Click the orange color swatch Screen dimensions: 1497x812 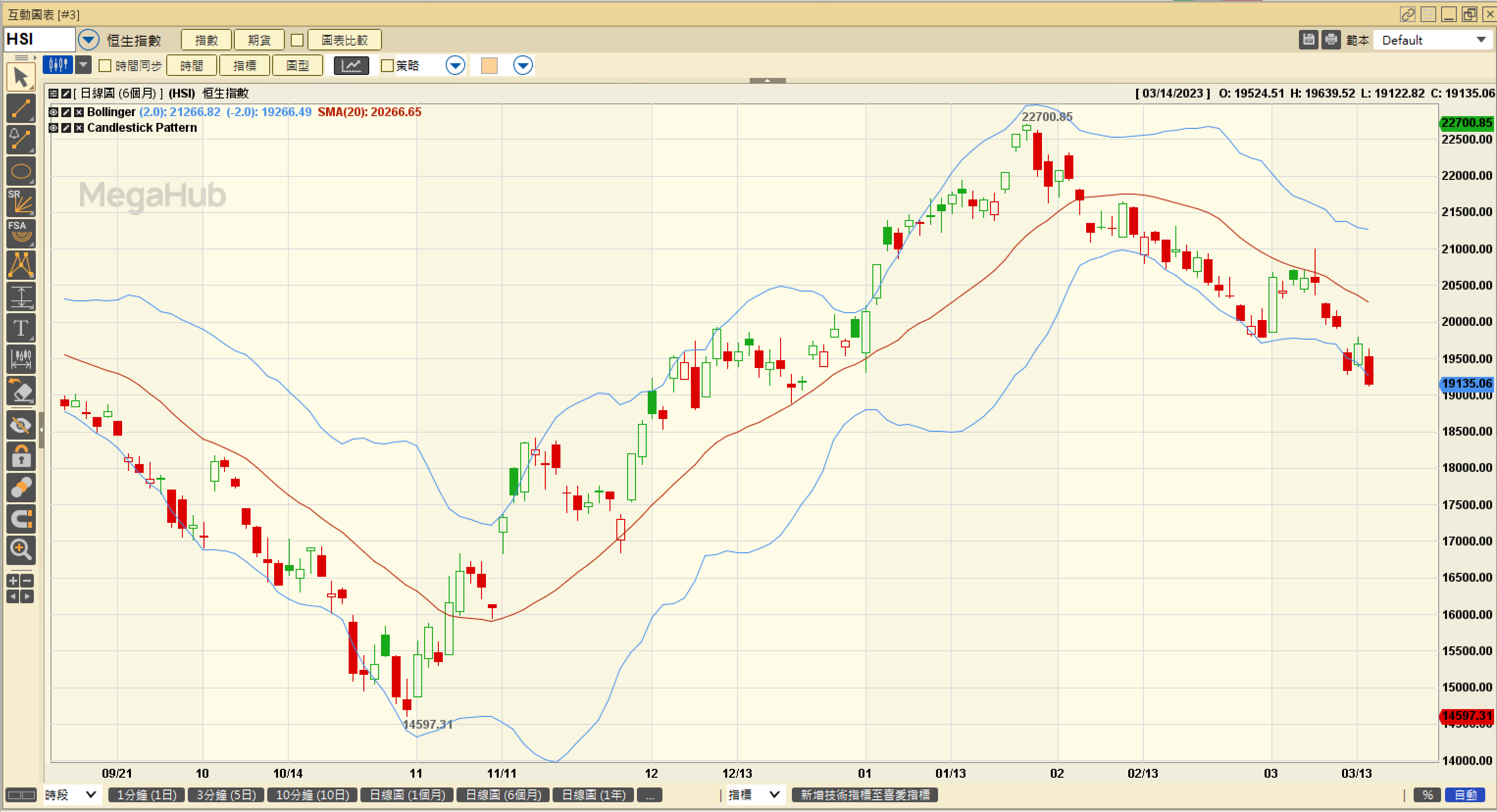coord(489,66)
